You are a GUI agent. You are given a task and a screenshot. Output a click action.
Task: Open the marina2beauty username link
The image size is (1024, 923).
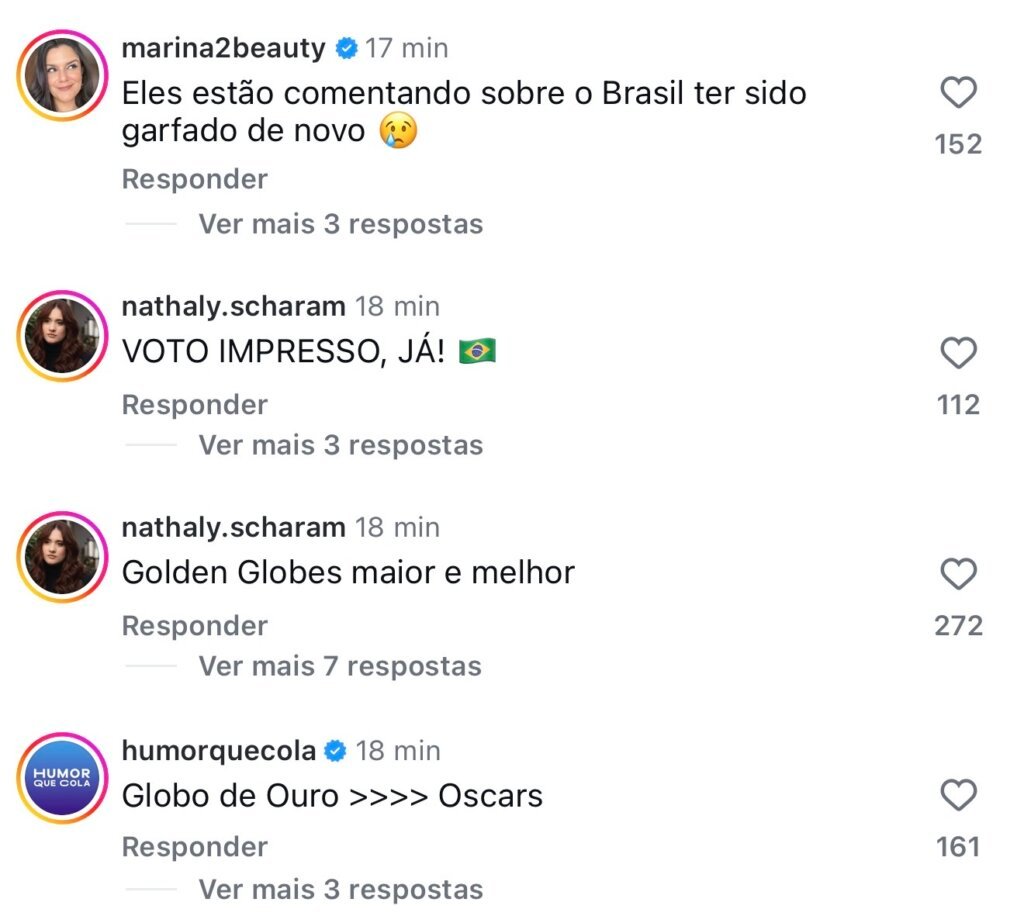[x=223, y=48]
